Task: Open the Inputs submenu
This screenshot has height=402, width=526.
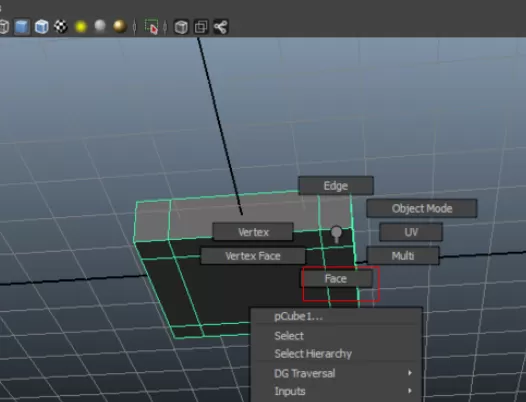Action: (x=336, y=391)
